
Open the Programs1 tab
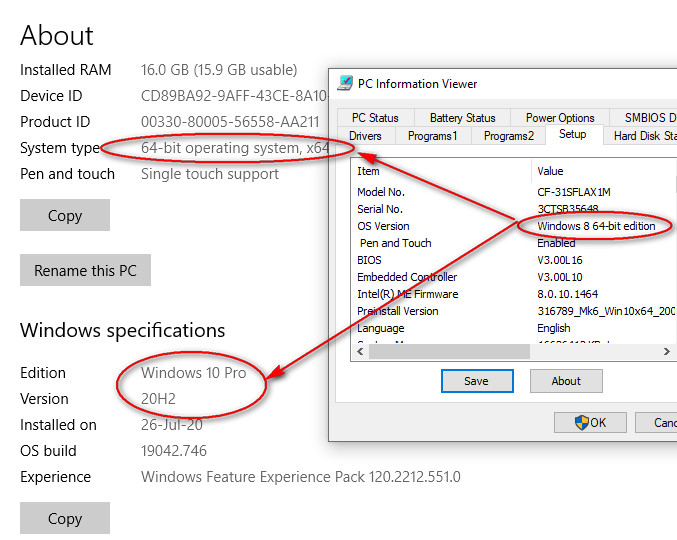point(432,136)
